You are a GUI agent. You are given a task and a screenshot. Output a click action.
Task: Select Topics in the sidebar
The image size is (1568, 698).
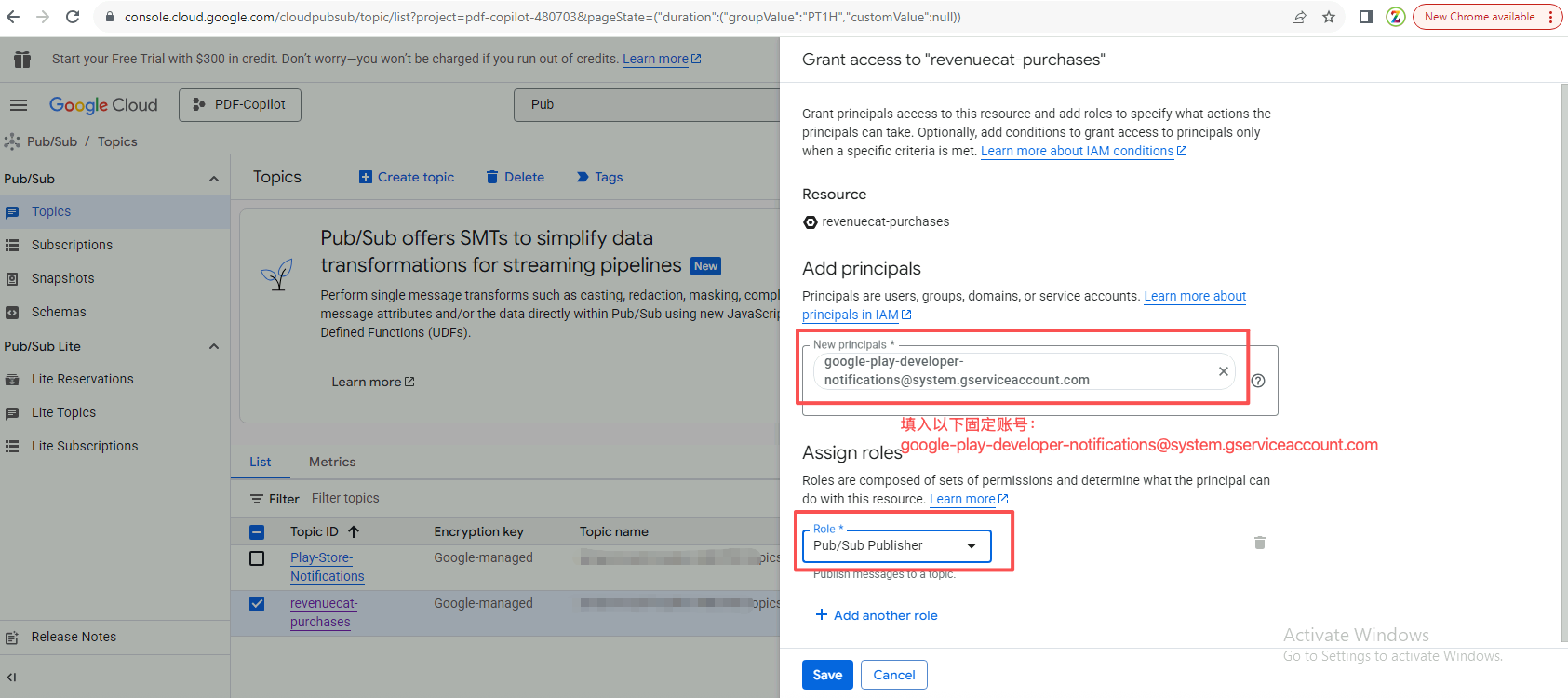[114, 211]
